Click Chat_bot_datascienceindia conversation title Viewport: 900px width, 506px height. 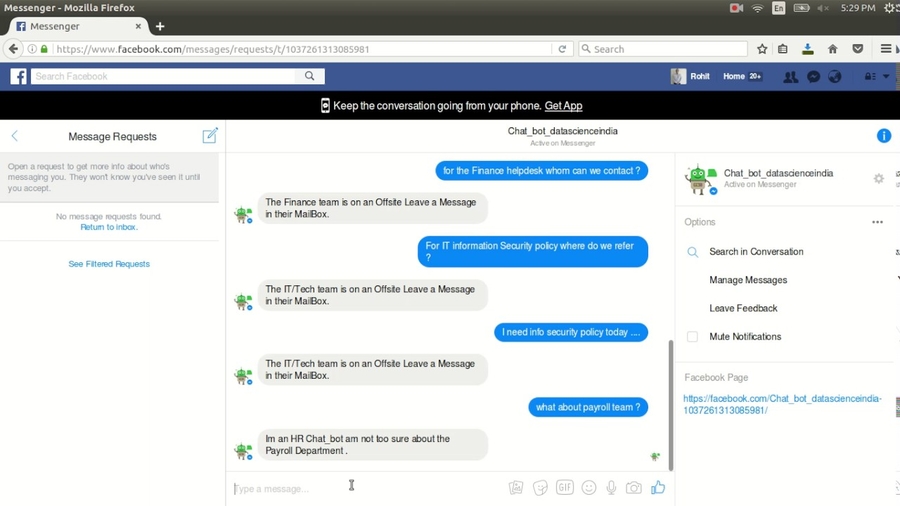click(x=562, y=131)
